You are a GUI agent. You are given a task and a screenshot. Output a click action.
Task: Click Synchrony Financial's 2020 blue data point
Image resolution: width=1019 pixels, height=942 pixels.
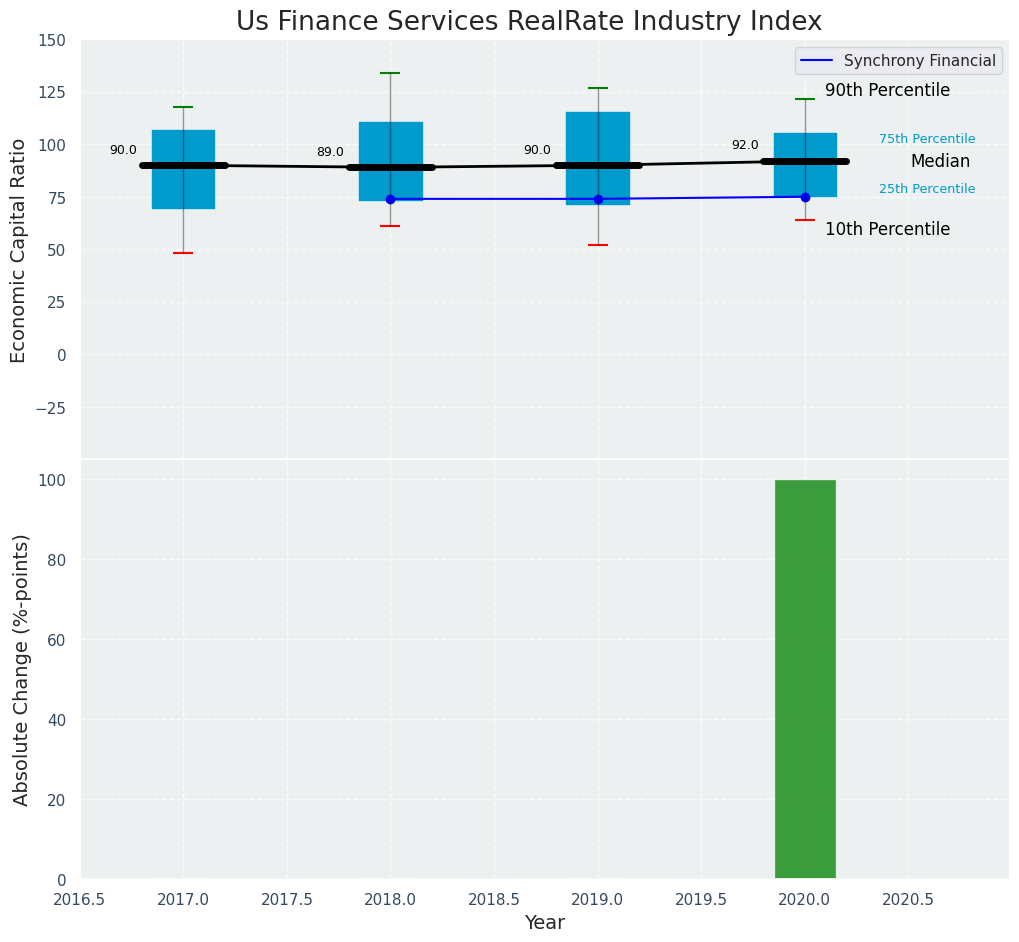pyautogui.click(x=805, y=197)
